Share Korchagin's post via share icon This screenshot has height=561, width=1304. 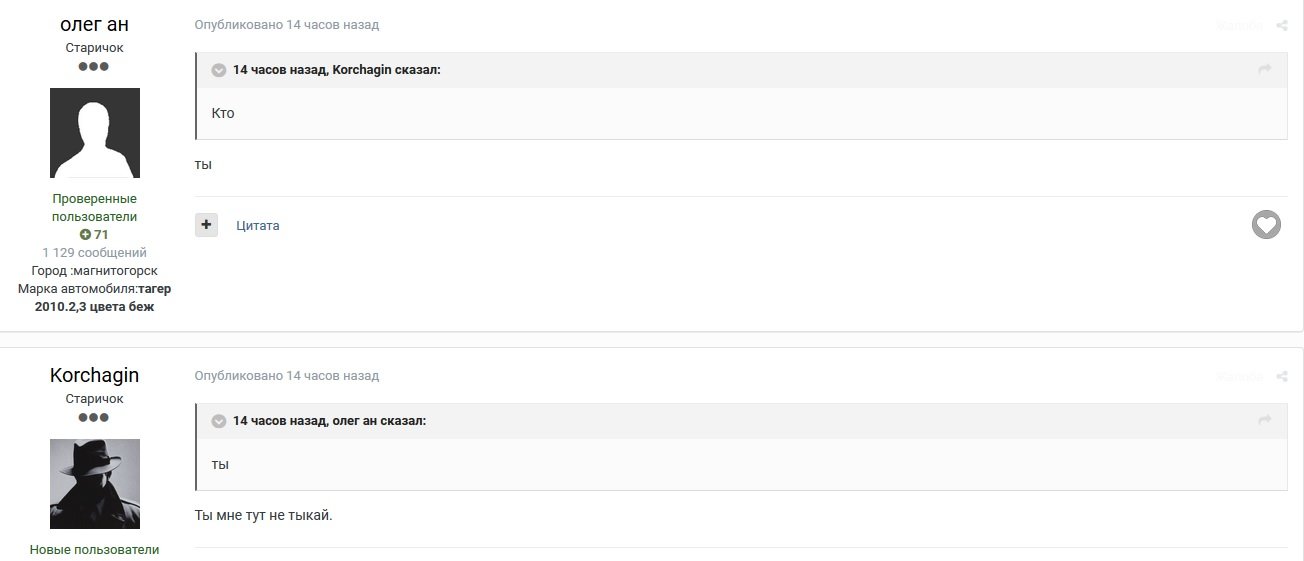(1282, 377)
